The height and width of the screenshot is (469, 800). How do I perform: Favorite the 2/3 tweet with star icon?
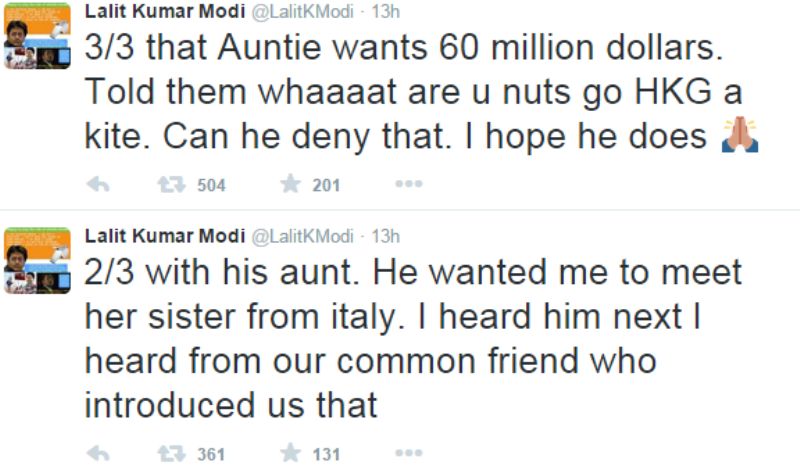coord(290,453)
